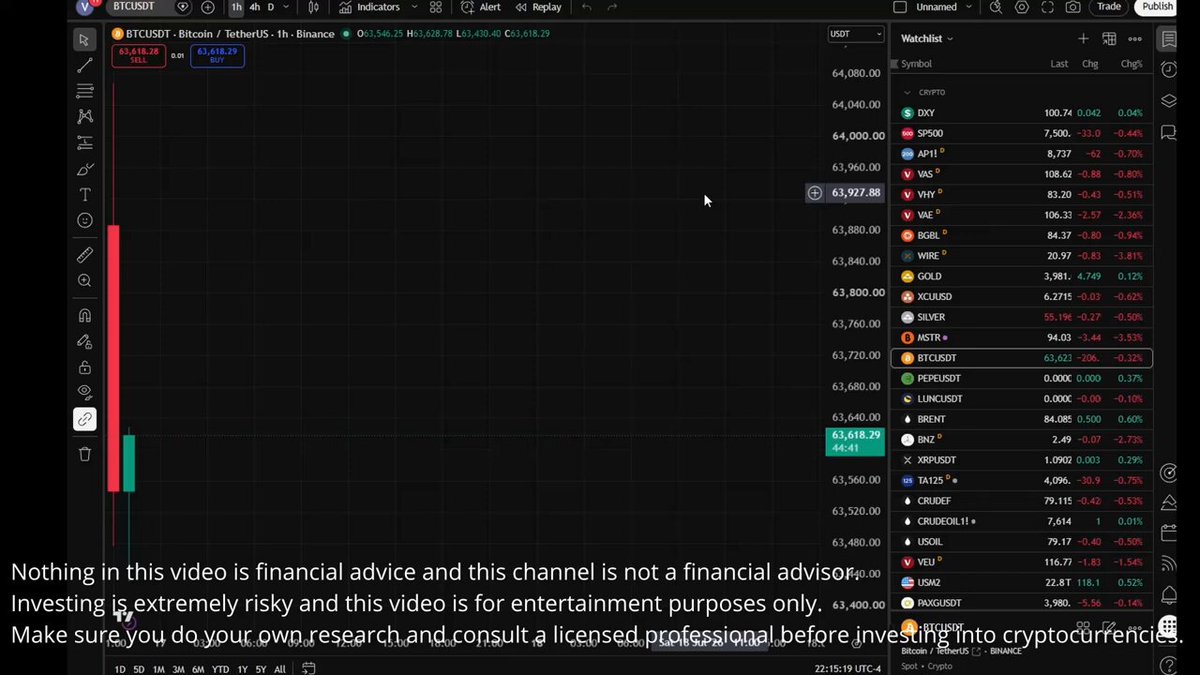The image size is (1200, 675).
Task: Open watchlist advanced view table icon
Action: pyautogui.click(x=1109, y=39)
